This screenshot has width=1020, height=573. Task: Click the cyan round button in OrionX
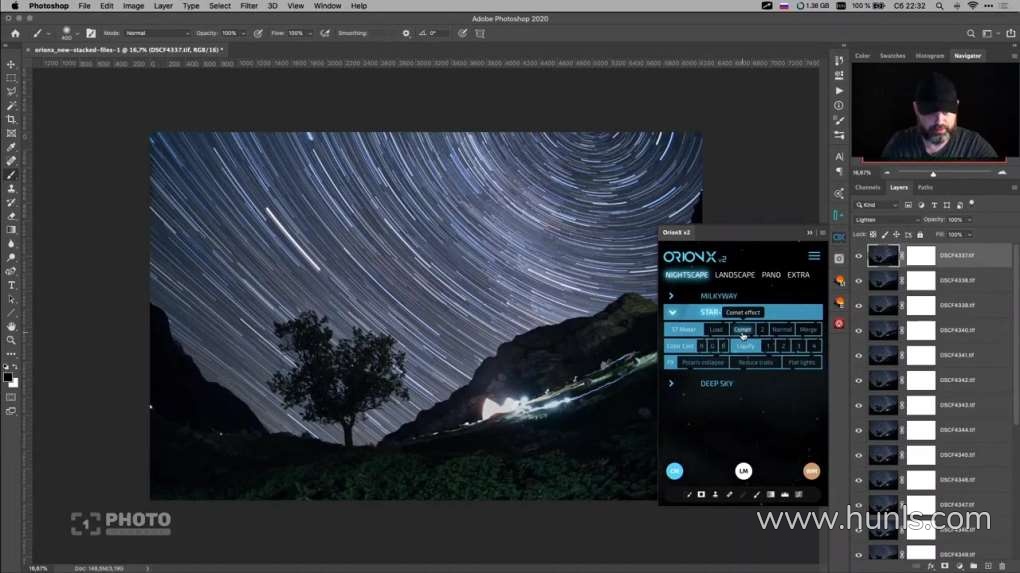coord(675,471)
